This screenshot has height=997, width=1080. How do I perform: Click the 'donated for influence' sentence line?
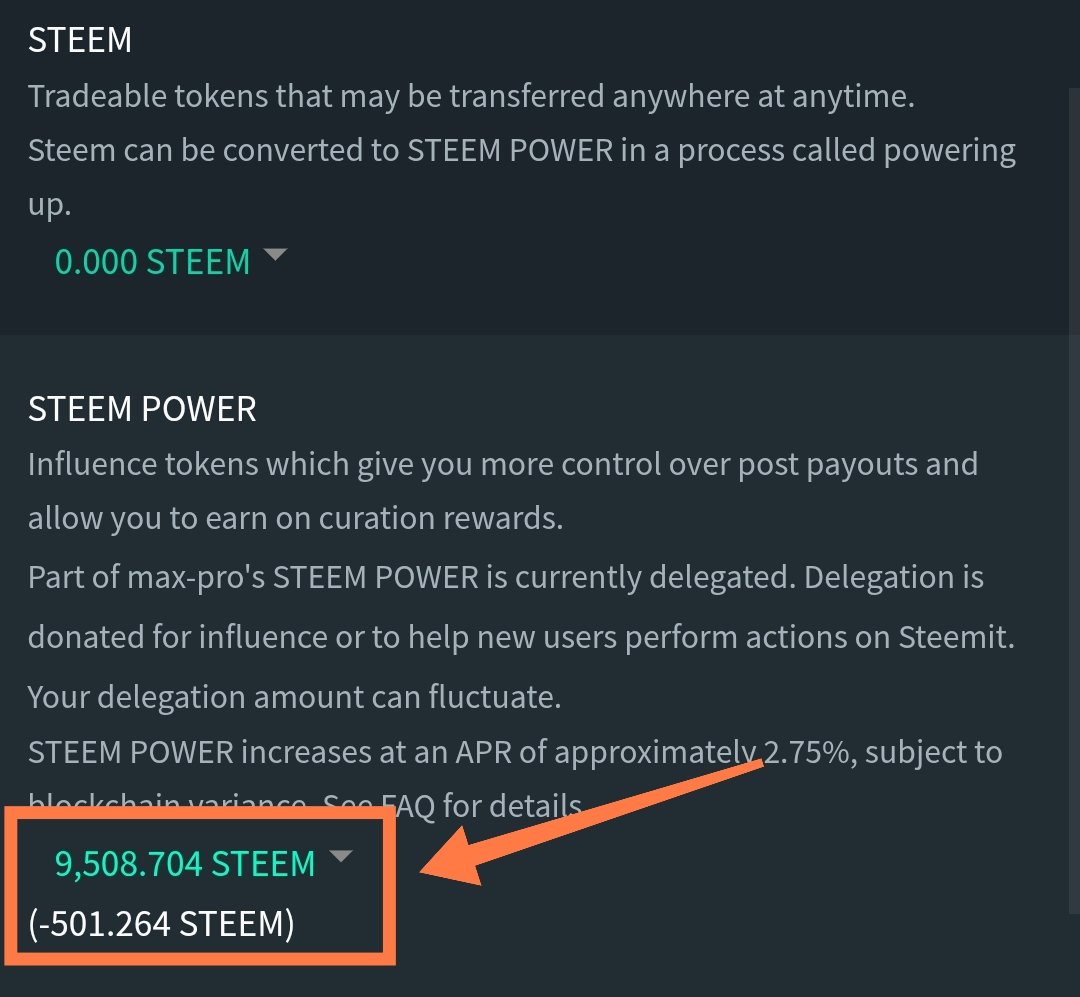coord(521,637)
